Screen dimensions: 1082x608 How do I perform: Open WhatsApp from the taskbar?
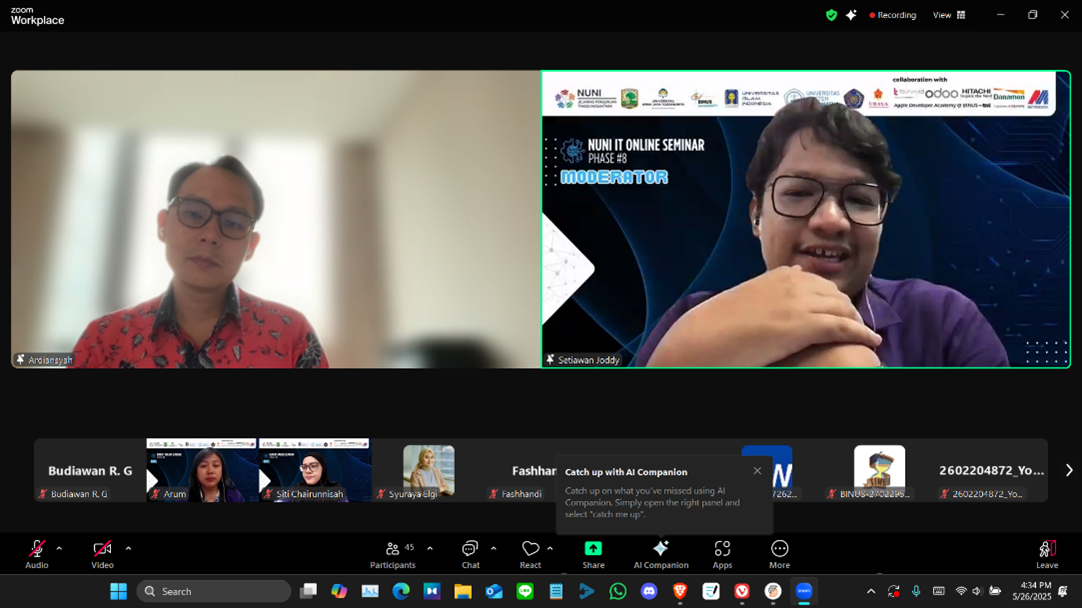(618, 591)
